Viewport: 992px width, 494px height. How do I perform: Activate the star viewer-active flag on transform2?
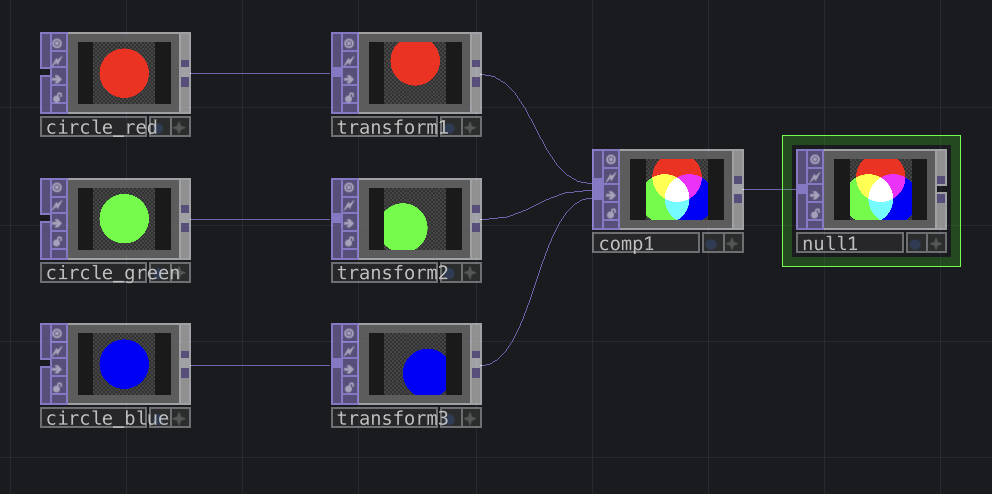click(471, 273)
